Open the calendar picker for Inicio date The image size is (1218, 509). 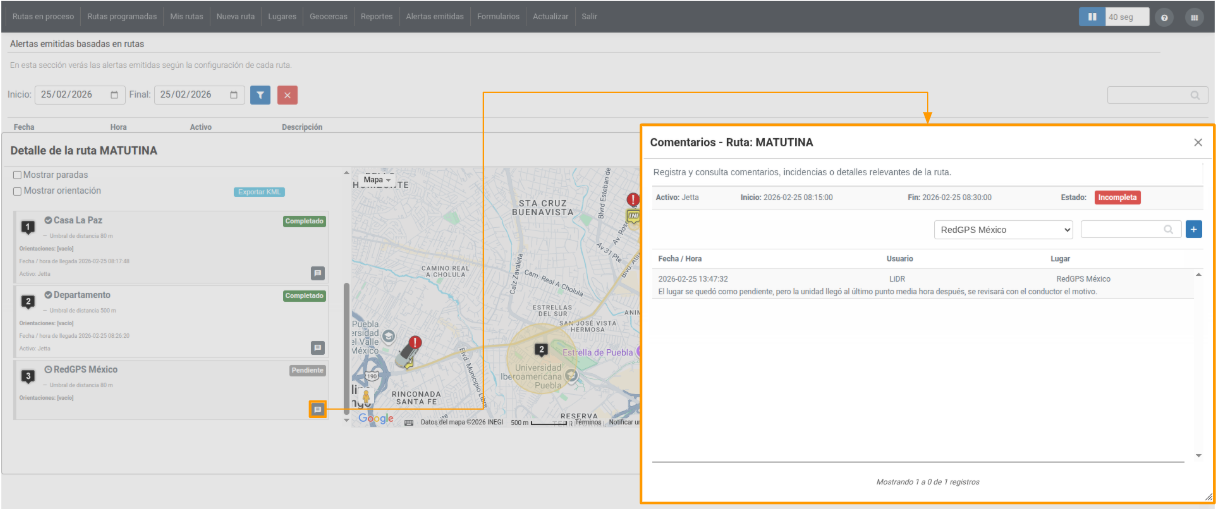(114, 95)
